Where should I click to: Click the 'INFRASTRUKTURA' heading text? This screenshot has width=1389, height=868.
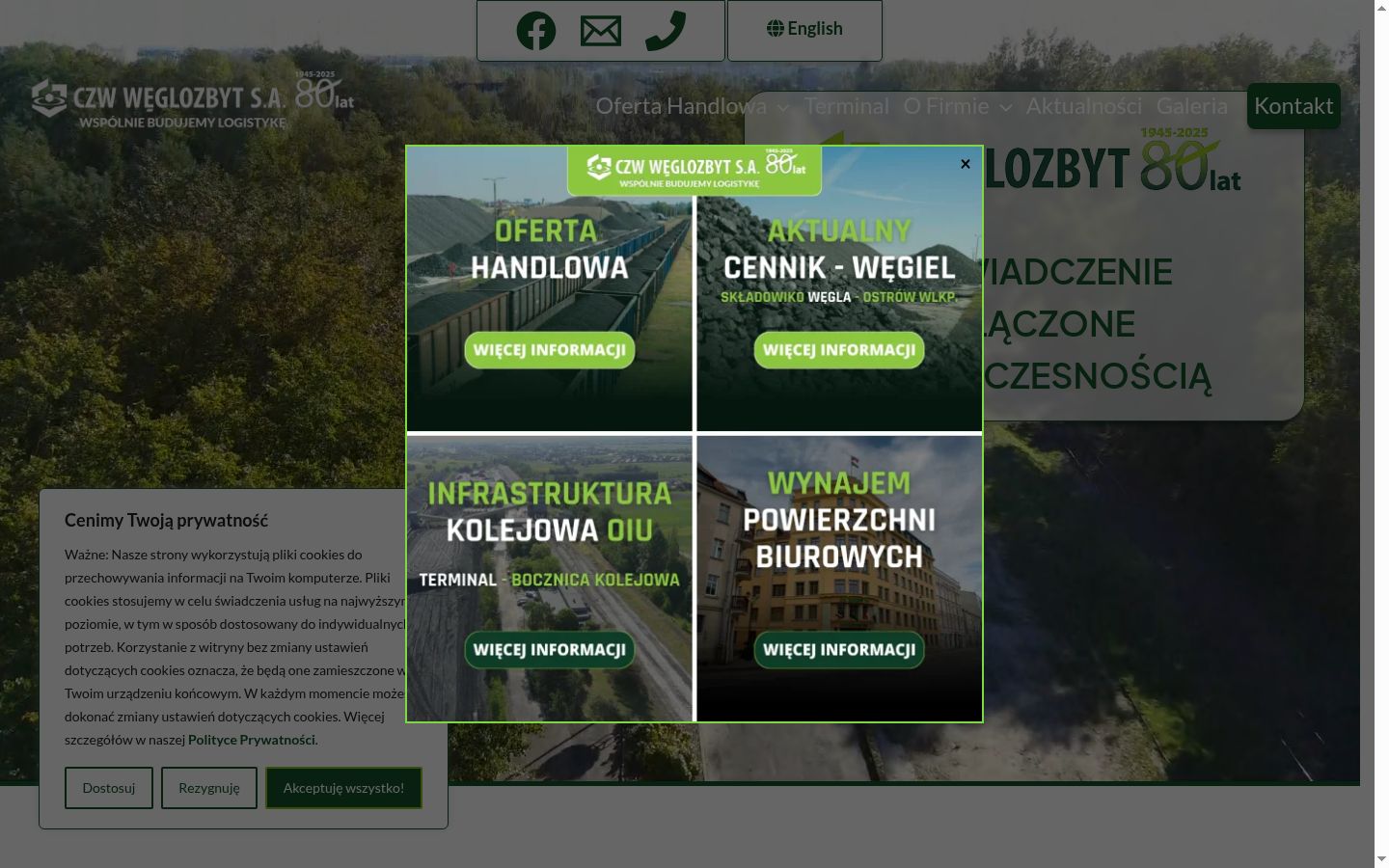coord(550,494)
